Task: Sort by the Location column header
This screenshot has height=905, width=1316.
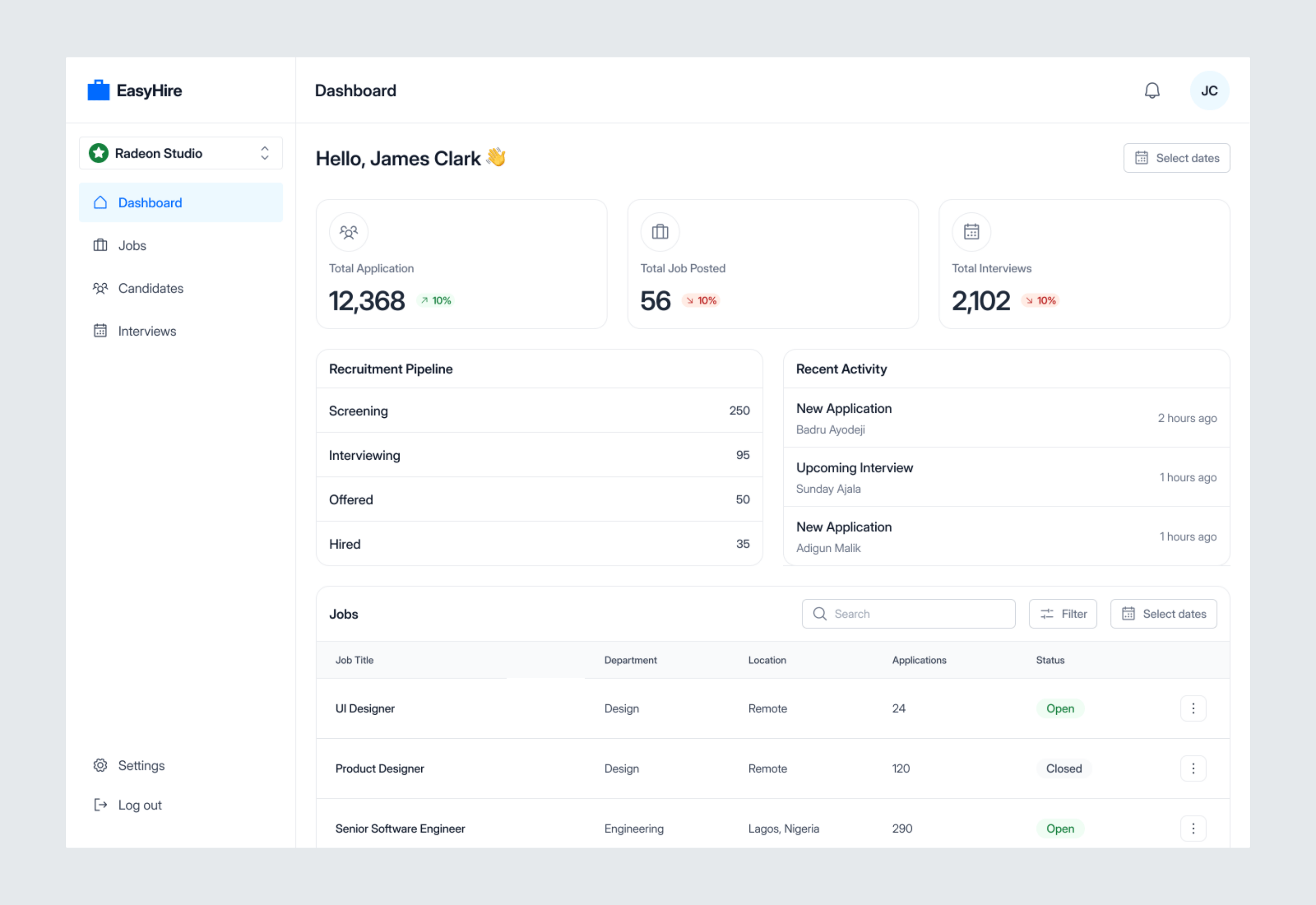Action: tap(767, 660)
